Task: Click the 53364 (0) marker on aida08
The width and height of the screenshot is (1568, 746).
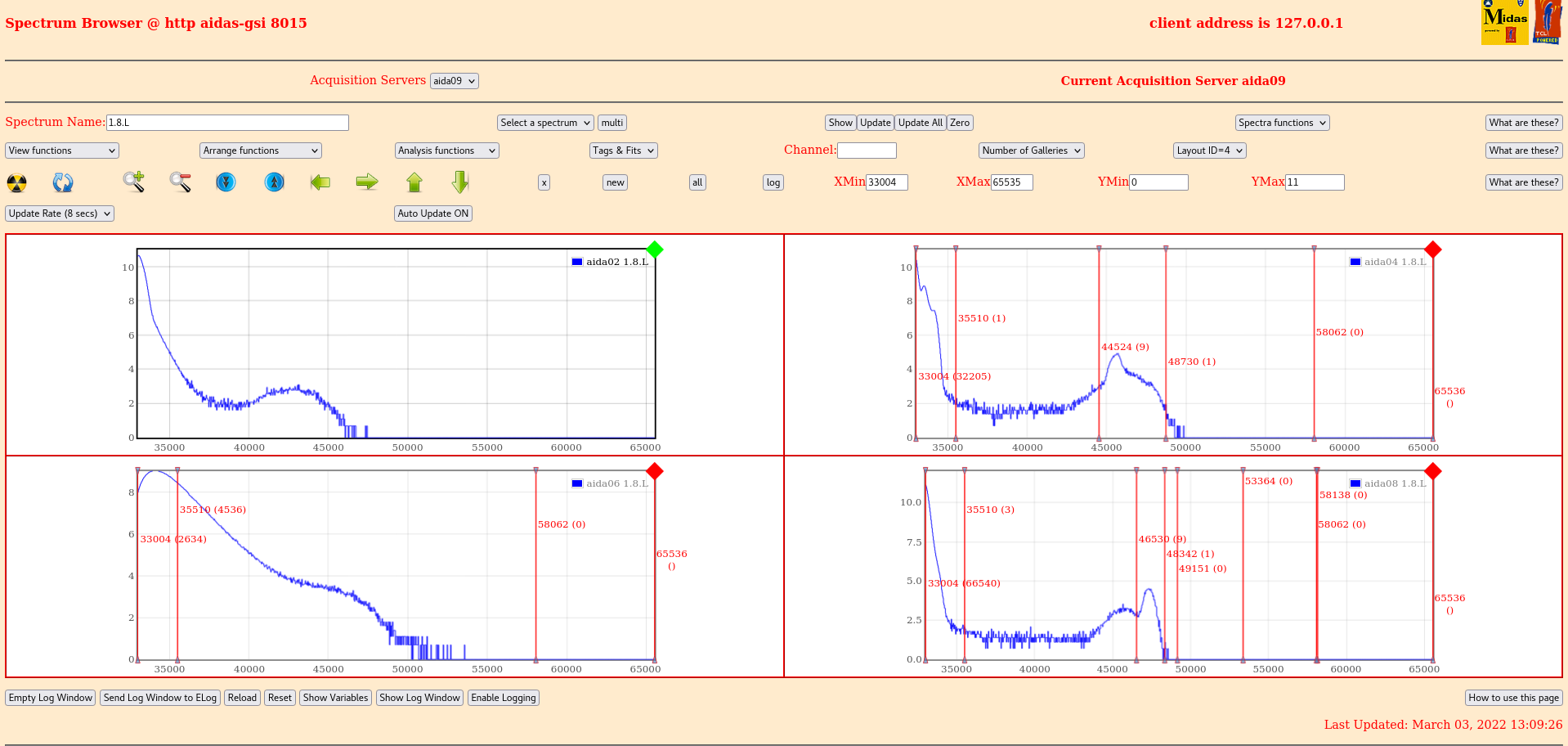Action: pos(1269,481)
